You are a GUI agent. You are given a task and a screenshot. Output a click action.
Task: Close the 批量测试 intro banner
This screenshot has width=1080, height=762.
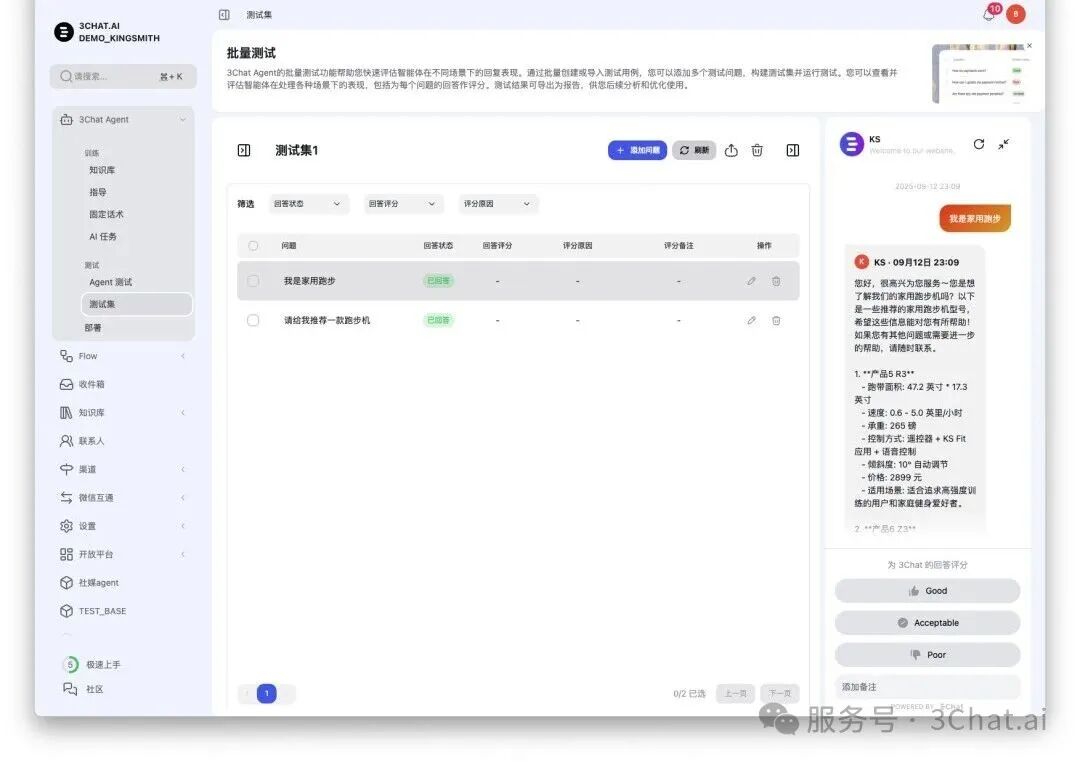(x=1029, y=45)
